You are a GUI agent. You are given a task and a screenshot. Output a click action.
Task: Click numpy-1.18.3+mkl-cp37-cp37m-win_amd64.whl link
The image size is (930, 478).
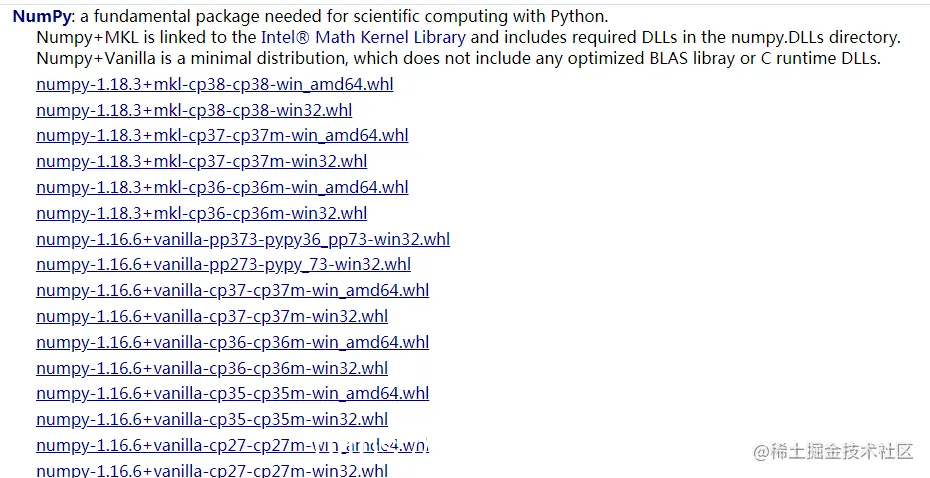(222, 135)
